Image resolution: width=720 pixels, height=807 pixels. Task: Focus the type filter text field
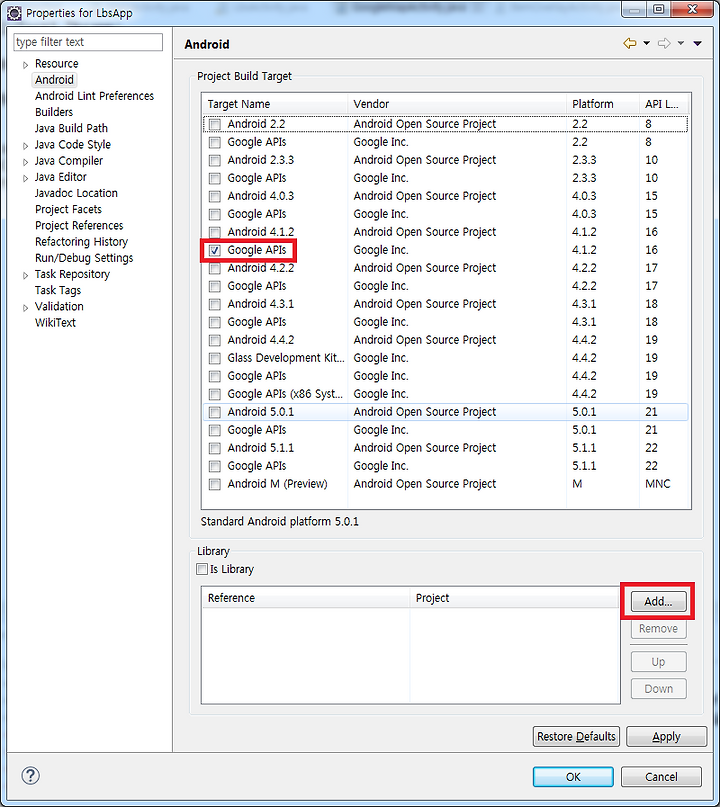[x=88, y=42]
